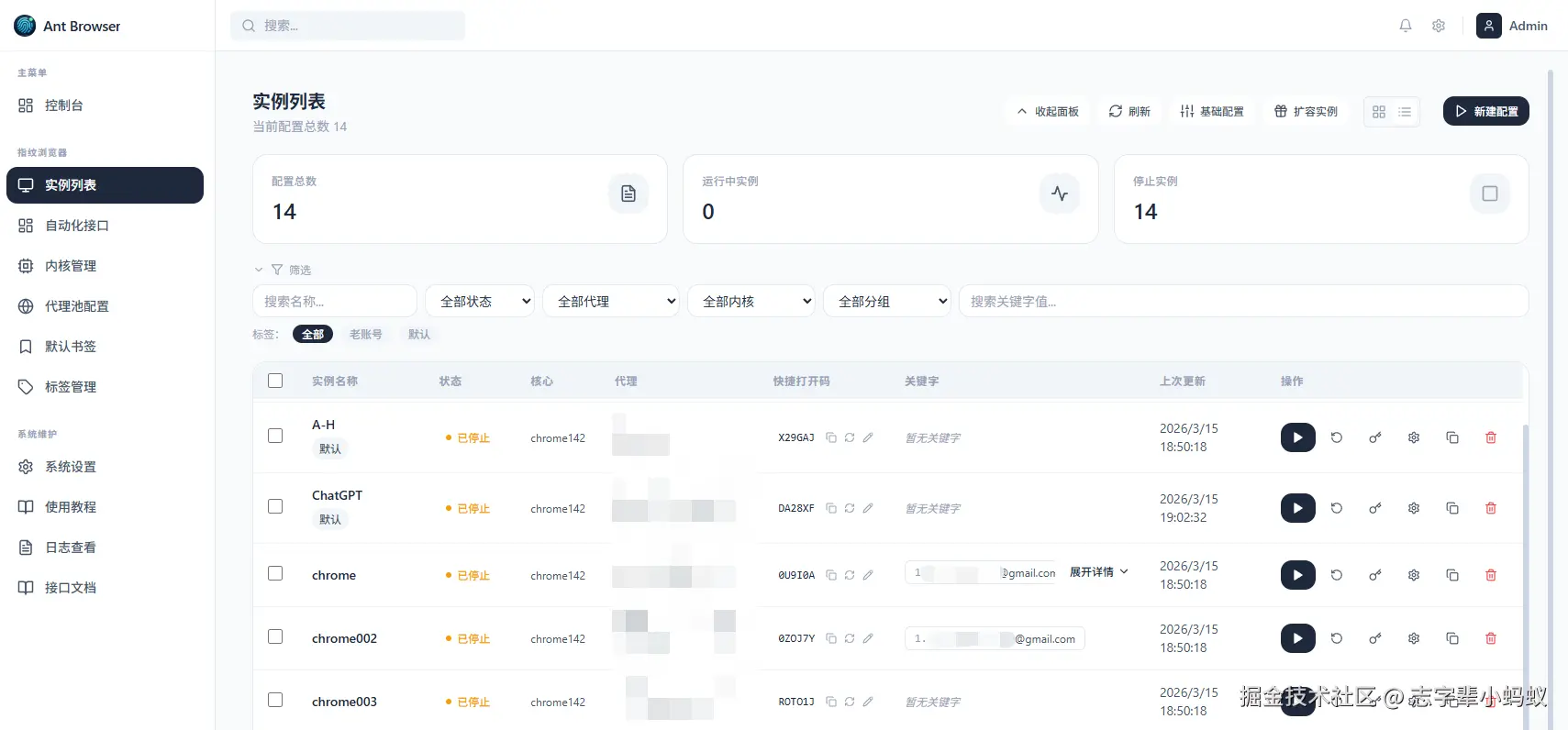The image size is (1568, 730).
Task: Open the 全部内核 kernel dropdown
Action: 751,301
